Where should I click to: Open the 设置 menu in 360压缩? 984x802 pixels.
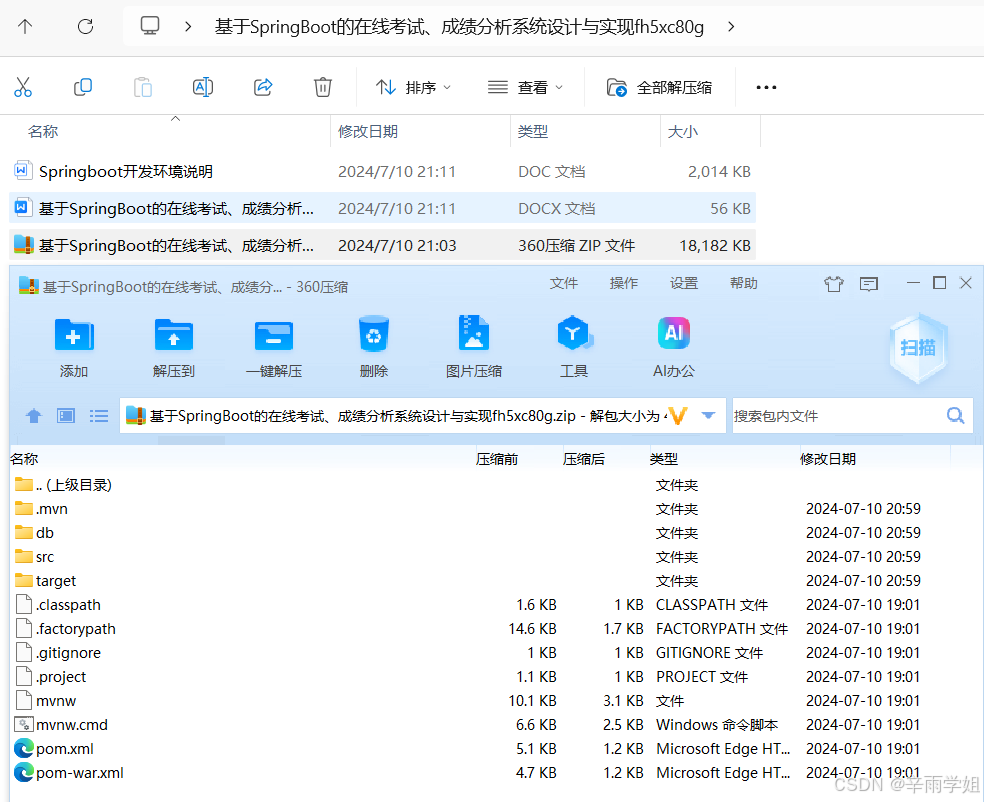point(683,283)
